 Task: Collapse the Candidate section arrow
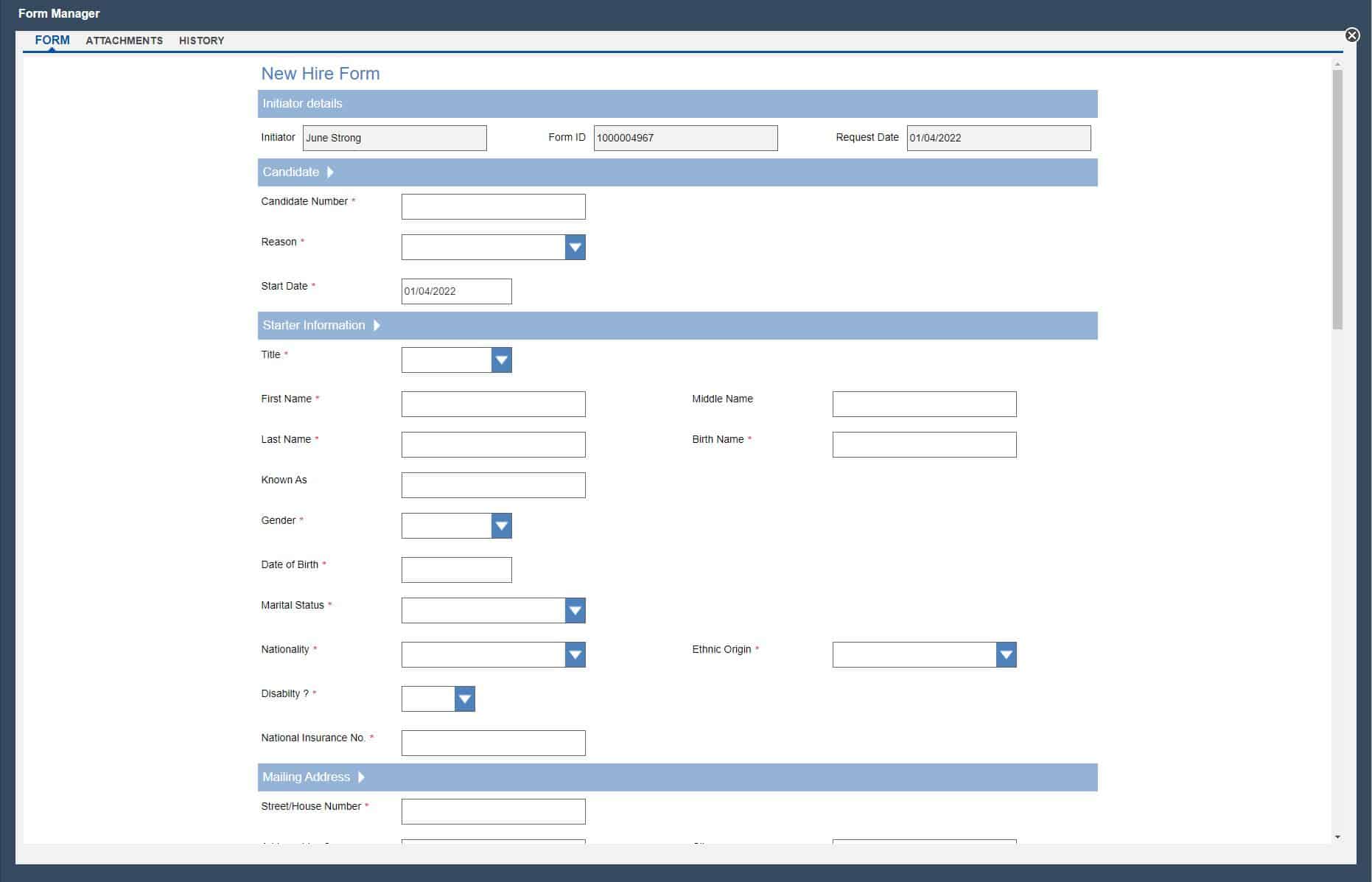coord(330,172)
